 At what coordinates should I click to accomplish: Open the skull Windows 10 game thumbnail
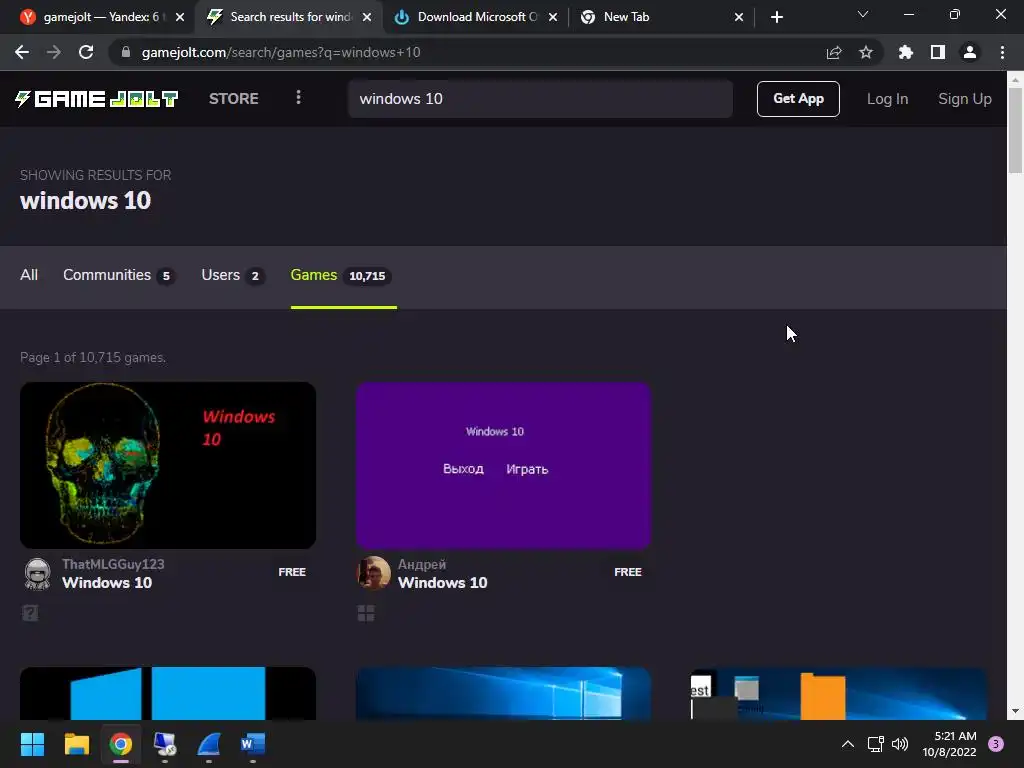(168, 465)
